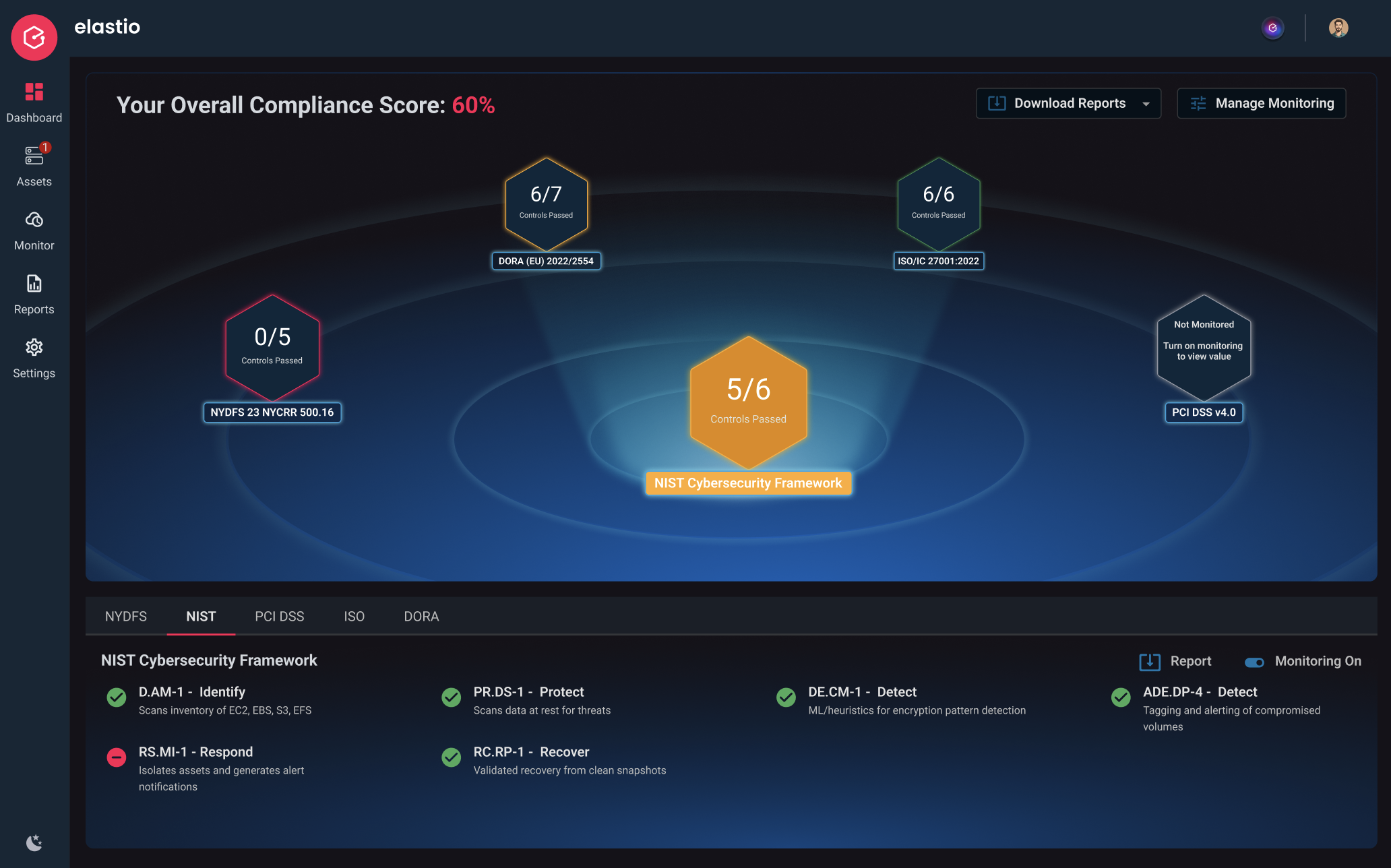The image size is (1391, 868).
Task: Click RS.MI-1 Respond failed status icon
Action: pos(117,757)
